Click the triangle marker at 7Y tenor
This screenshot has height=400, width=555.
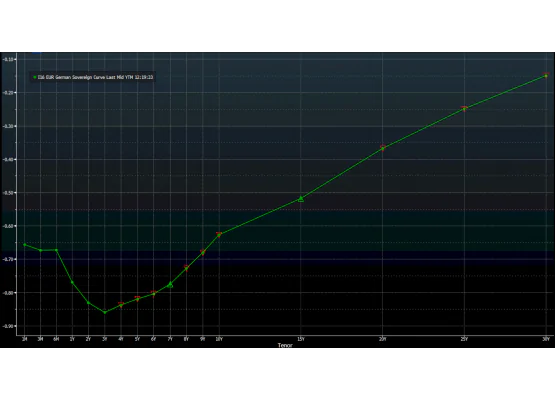(x=170, y=284)
